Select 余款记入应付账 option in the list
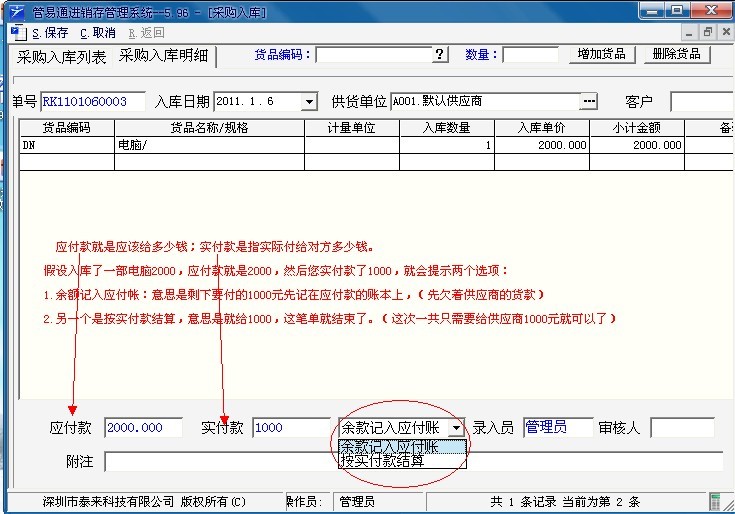Image resolution: width=735 pixels, height=514 pixels. (403, 446)
